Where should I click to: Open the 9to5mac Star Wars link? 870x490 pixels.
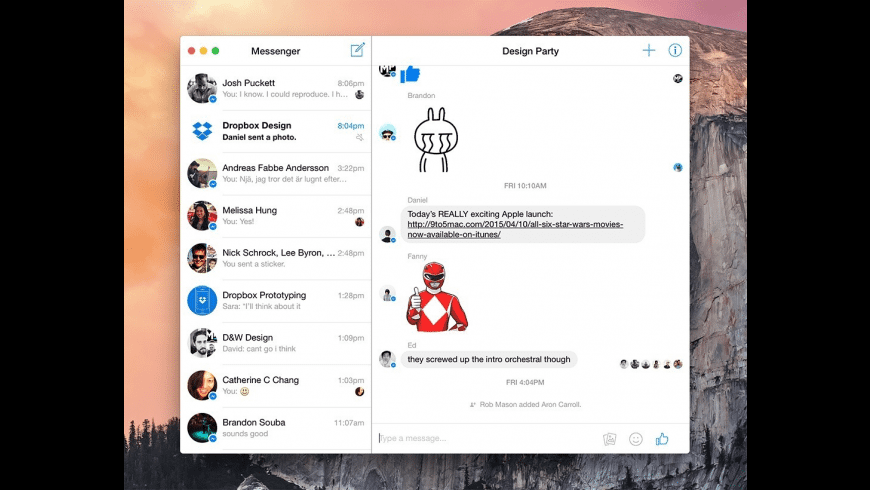click(x=515, y=229)
